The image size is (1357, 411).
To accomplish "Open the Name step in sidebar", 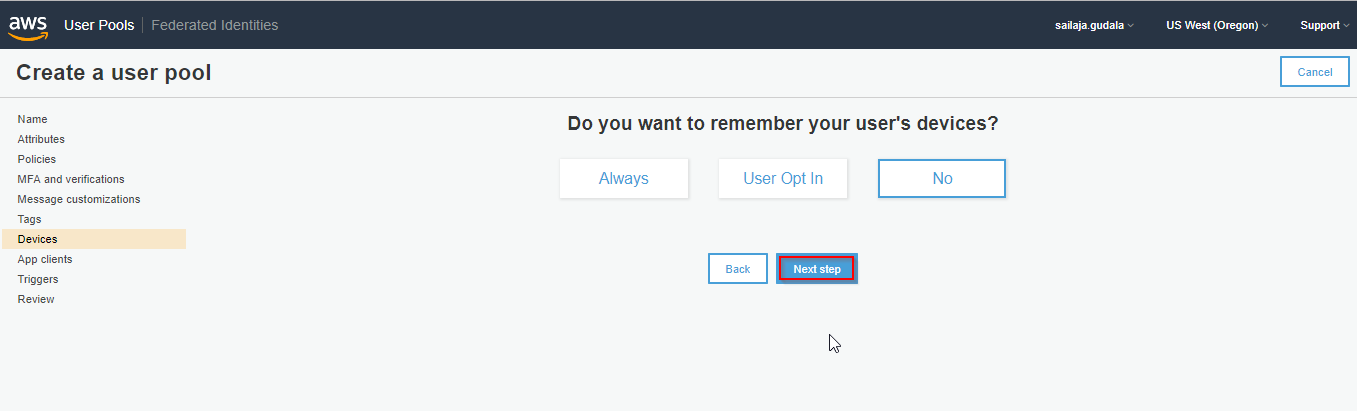I will click(32, 119).
